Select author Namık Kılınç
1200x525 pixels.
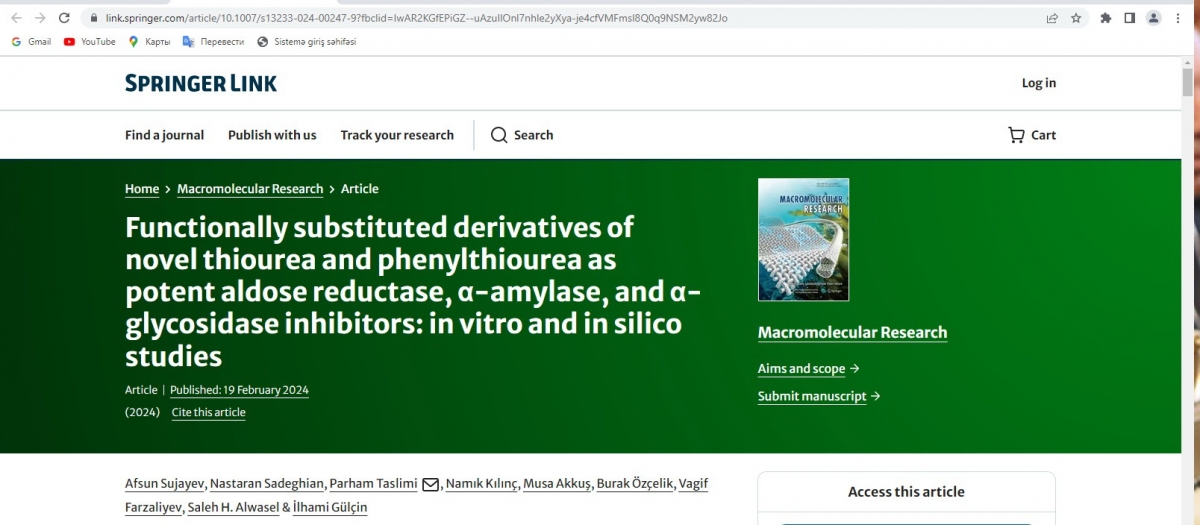482,484
